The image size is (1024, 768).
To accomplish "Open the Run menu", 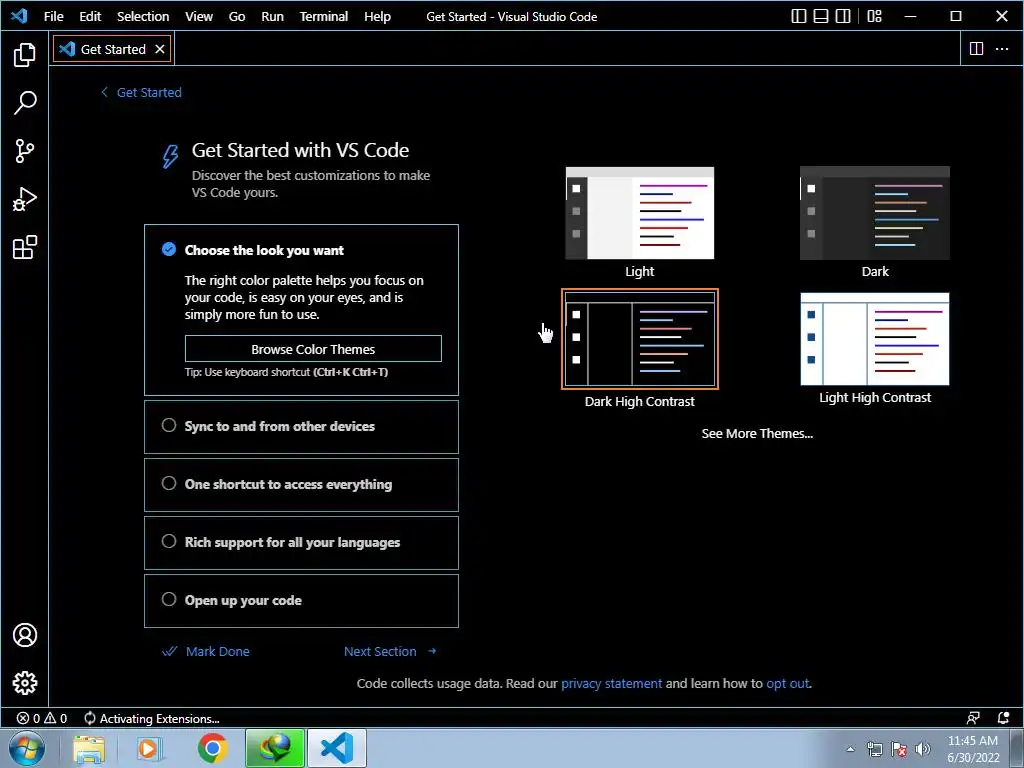I will pyautogui.click(x=272, y=16).
